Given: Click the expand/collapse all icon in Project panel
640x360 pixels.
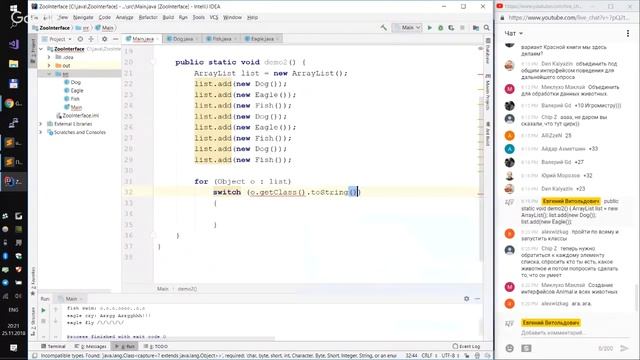Looking at the screenshot, I should click(x=91, y=39).
